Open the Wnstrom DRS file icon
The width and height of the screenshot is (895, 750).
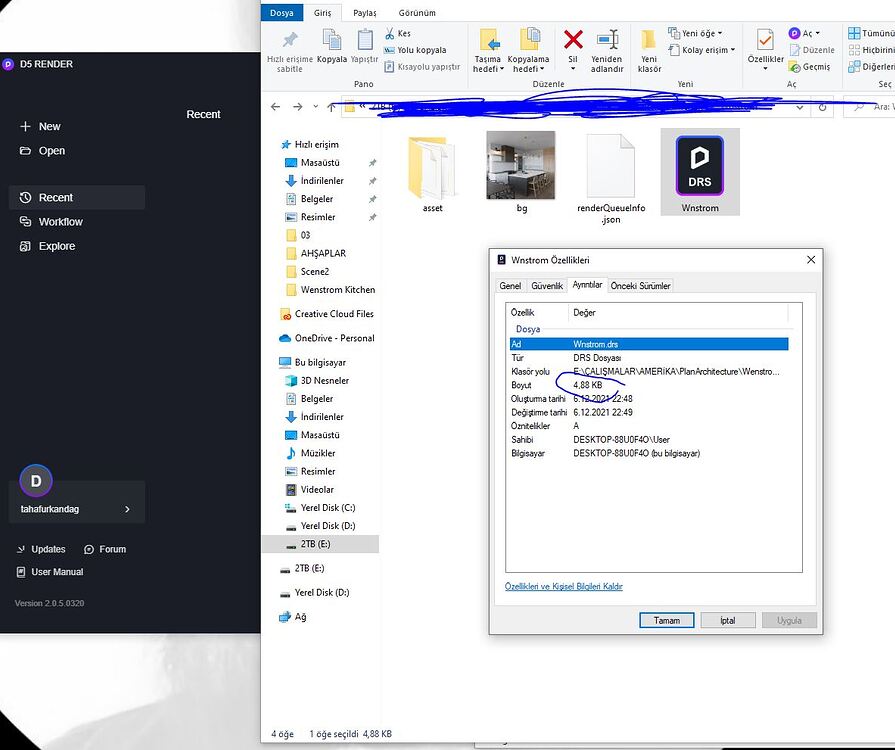tap(700, 166)
